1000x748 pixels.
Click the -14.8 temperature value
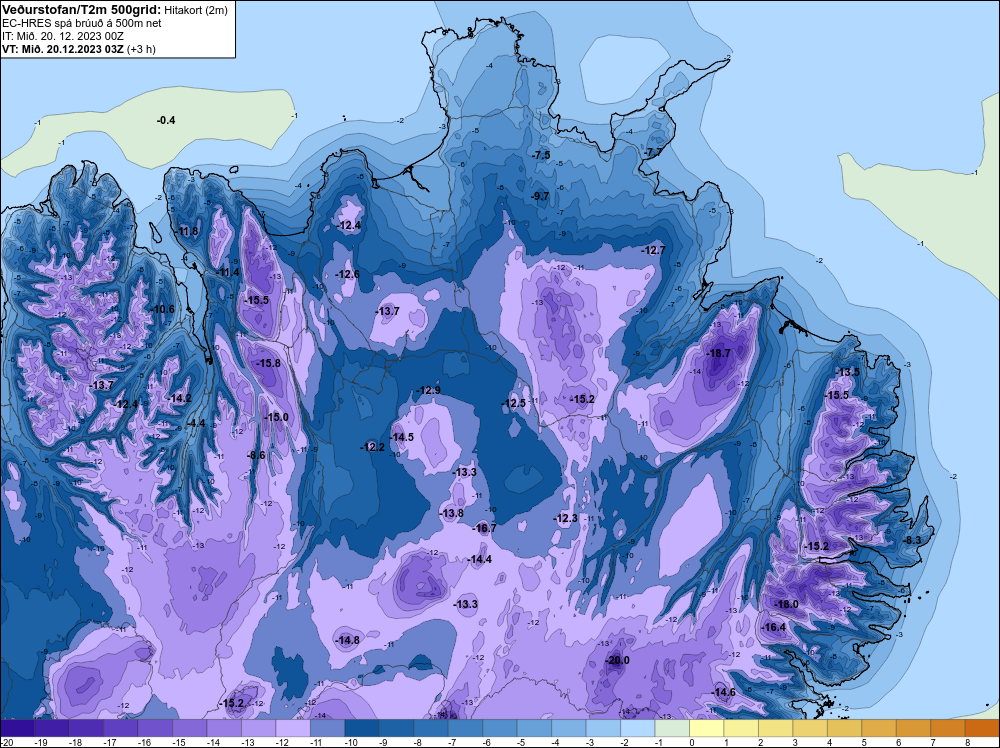(348, 640)
